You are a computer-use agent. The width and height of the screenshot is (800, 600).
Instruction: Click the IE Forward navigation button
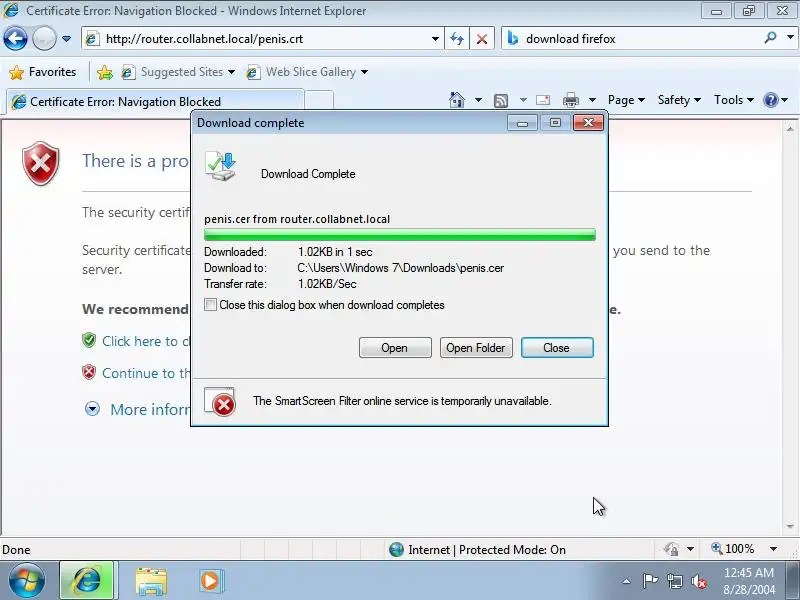click(x=44, y=39)
